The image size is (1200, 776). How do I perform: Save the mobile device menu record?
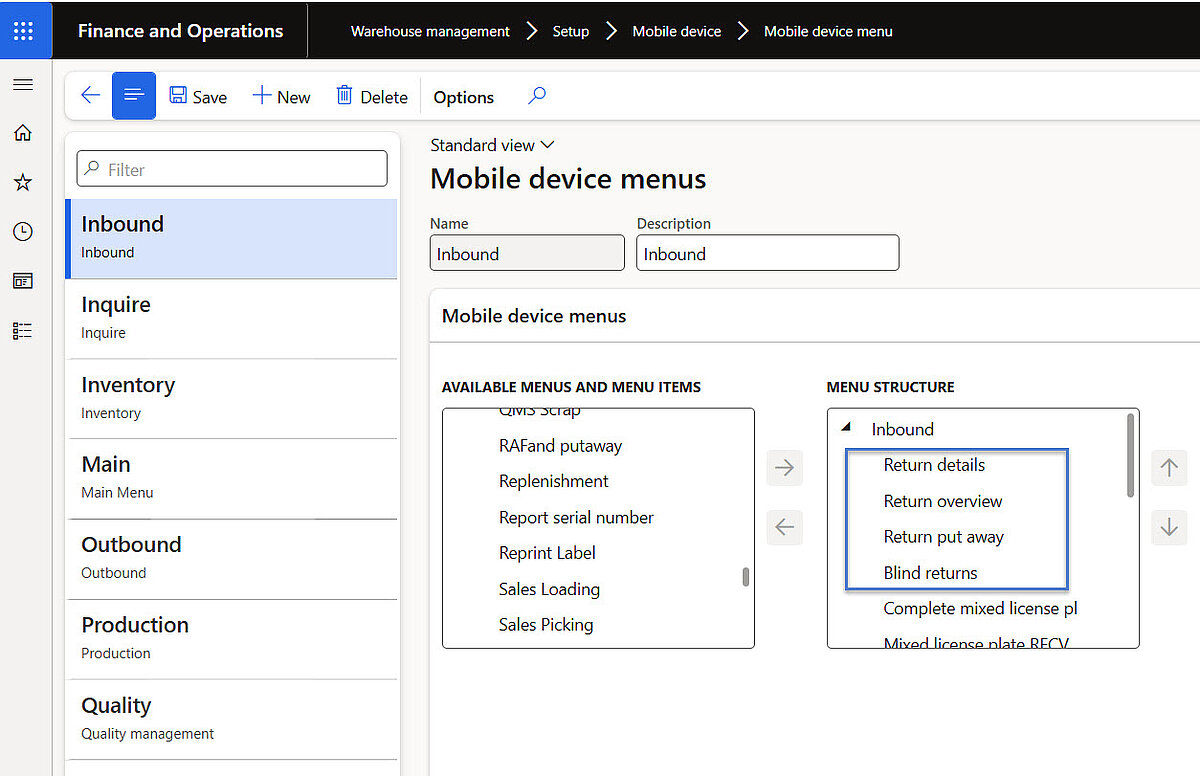point(197,96)
